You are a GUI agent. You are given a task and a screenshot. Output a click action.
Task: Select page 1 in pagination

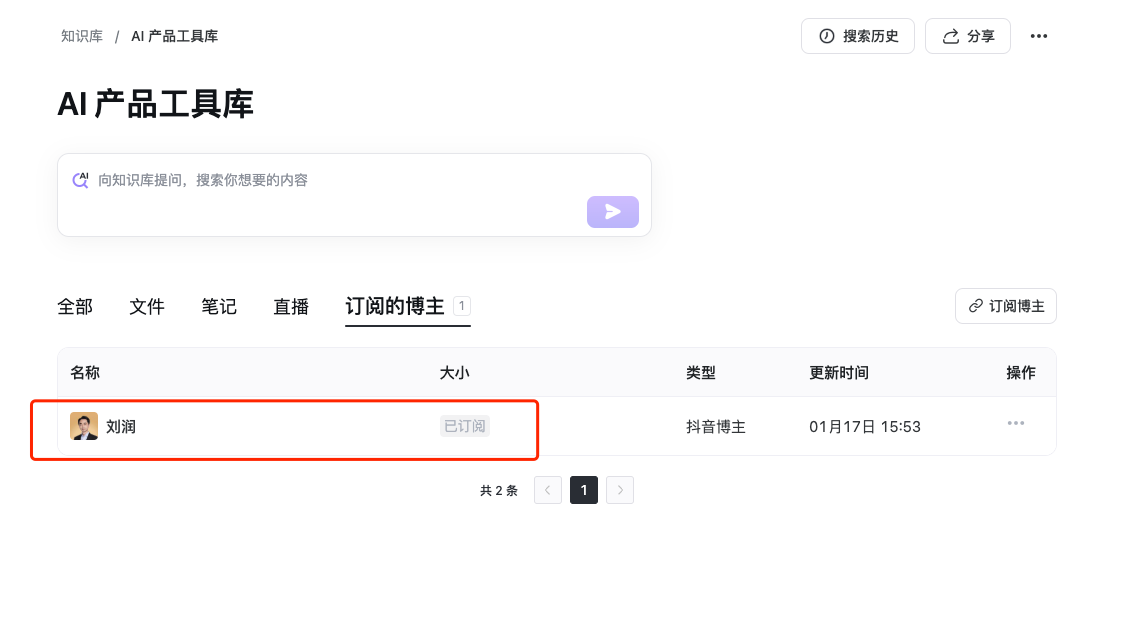click(x=584, y=490)
